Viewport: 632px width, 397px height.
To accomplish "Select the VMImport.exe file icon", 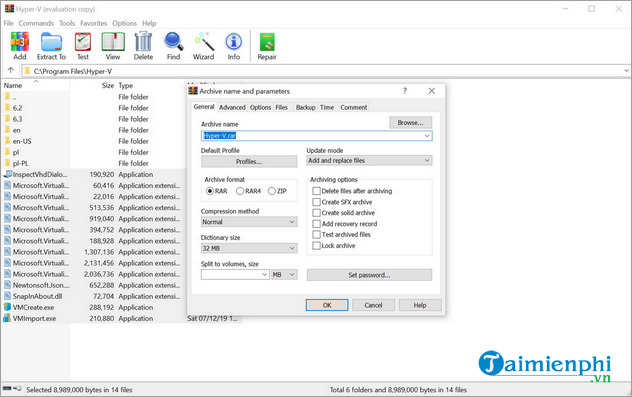I will click(7, 318).
